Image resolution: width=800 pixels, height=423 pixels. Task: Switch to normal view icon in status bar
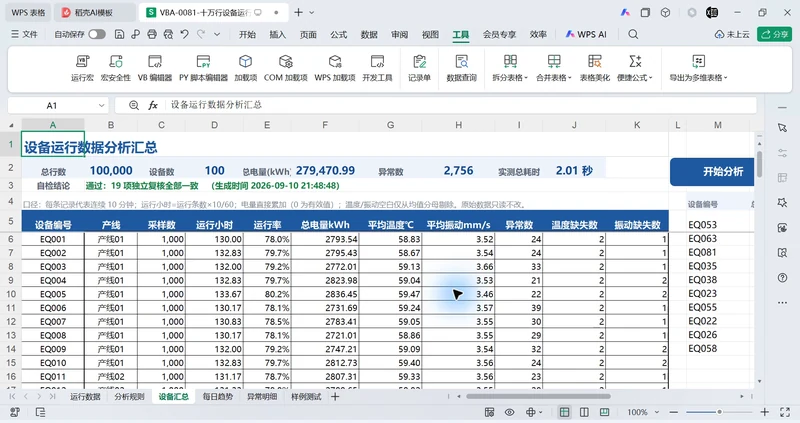pos(564,412)
